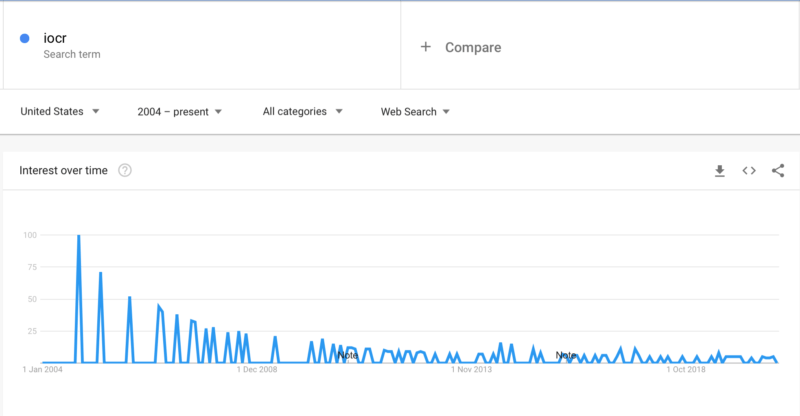This screenshot has width=800, height=416.
Task: Click the 1 Dec 2008 axis label
Action: click(x=257, y=369)
